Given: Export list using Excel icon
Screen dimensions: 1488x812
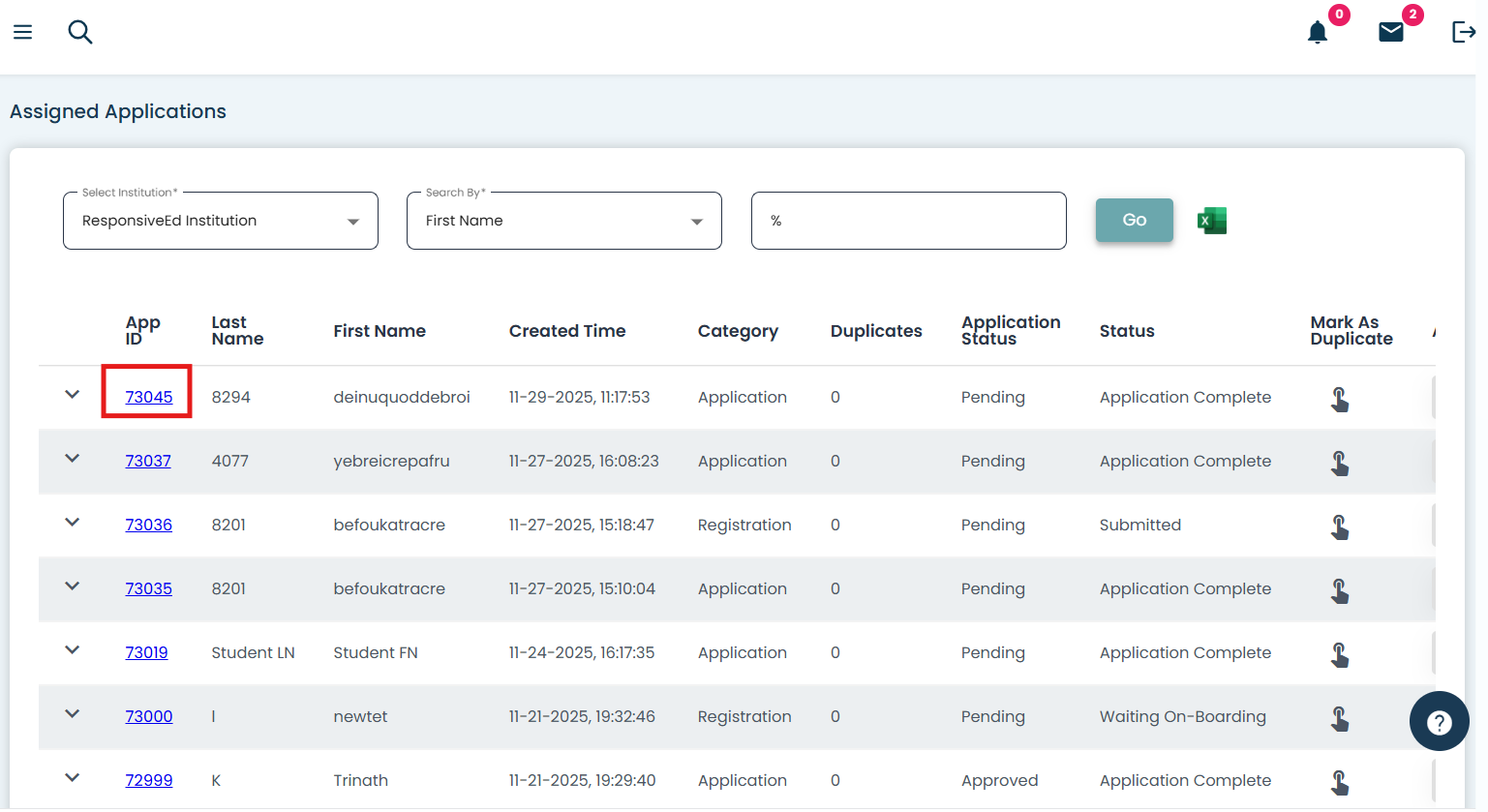Looking at the screenshot, I should pyautogui.click(x=1211, y=221).
